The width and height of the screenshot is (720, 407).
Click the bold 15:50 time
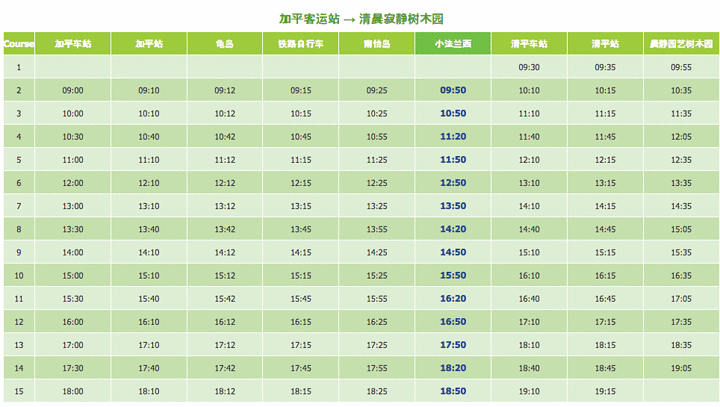coord(453,275)
